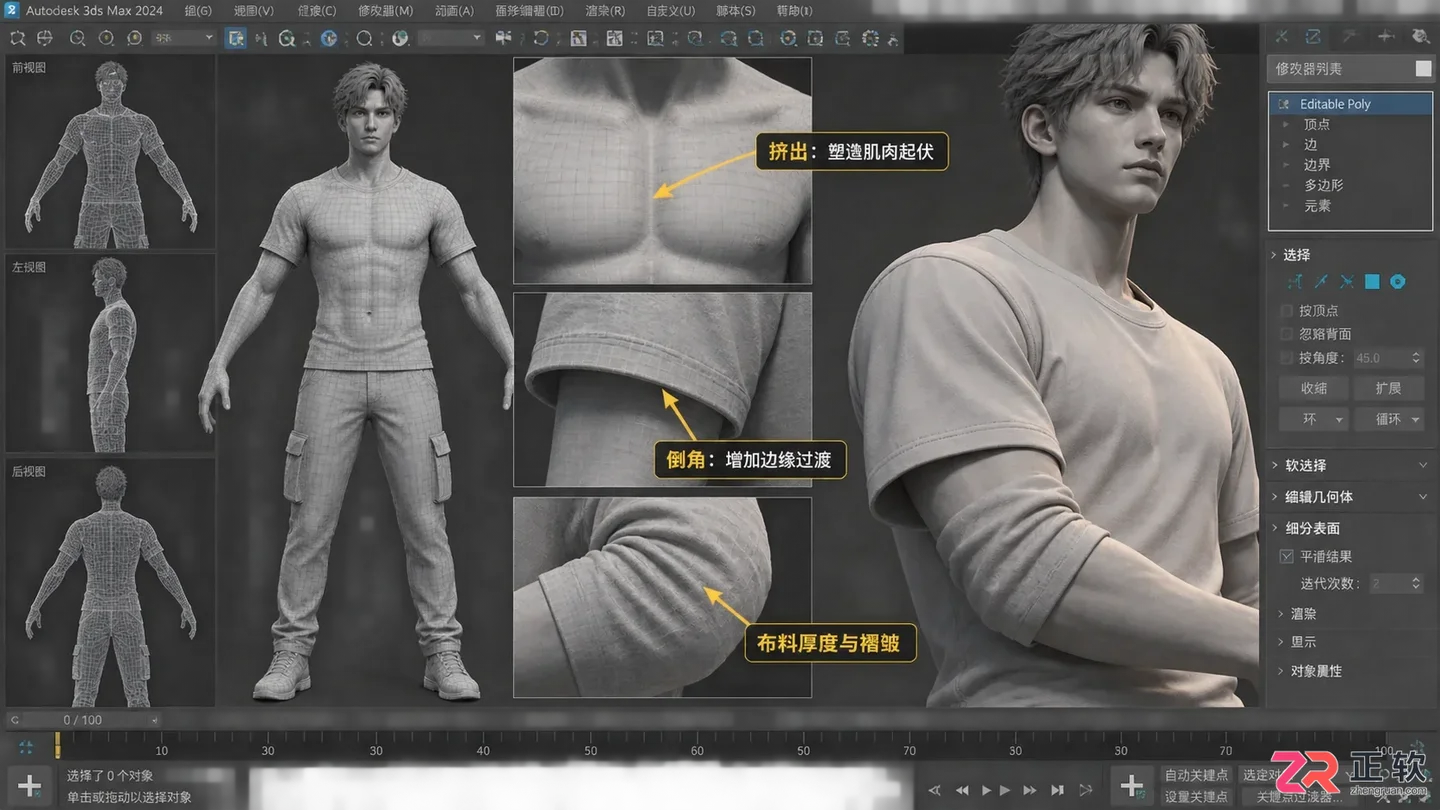
Task: Open the rightmost command panel tab icon
Action: (1420, 37)
